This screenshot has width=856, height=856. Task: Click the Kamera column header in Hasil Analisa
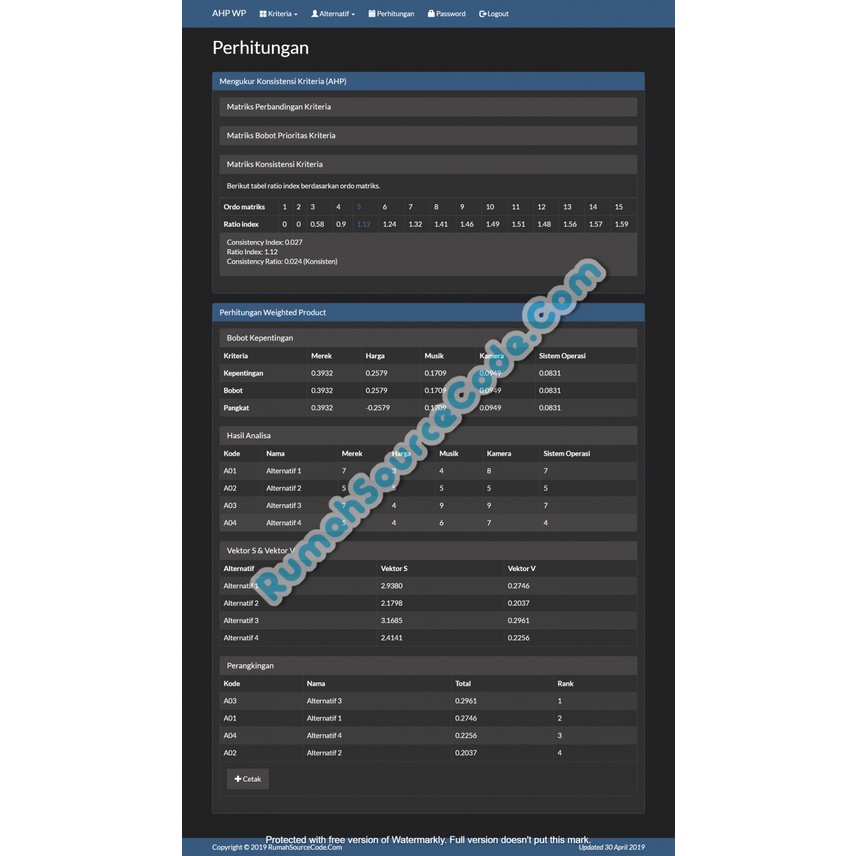[x=499, y=453]
